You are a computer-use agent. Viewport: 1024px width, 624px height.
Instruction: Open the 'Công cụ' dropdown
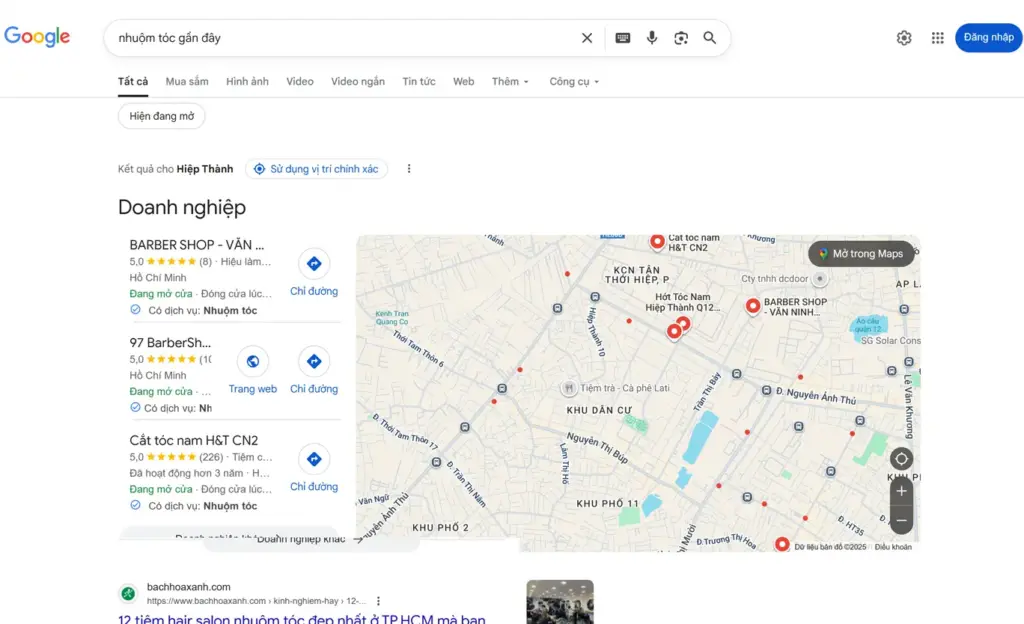click(572, 81)
